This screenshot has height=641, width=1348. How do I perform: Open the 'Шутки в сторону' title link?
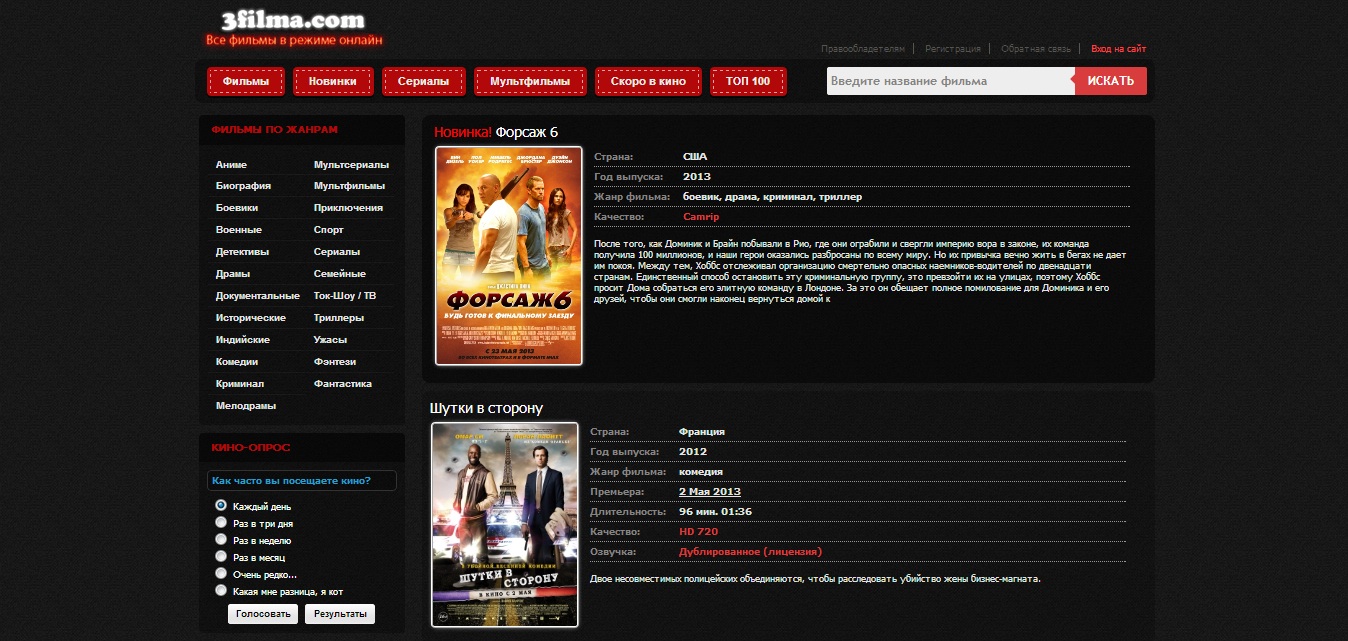coord(486,409)
